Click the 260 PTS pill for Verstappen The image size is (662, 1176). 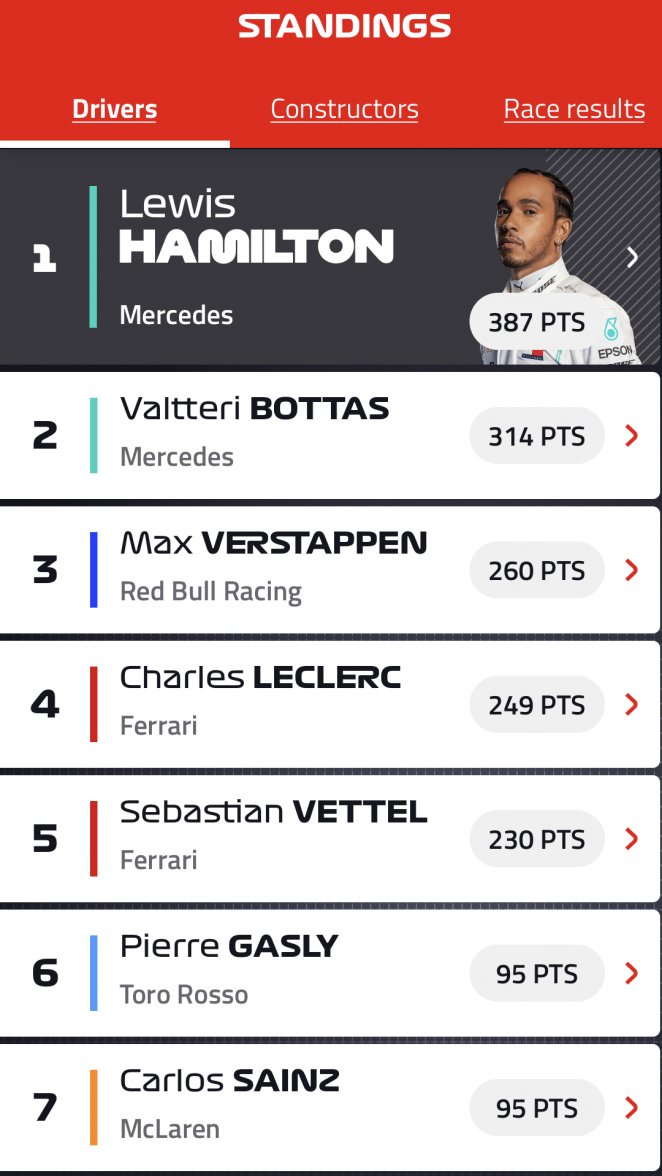click(x=537, y=570)
